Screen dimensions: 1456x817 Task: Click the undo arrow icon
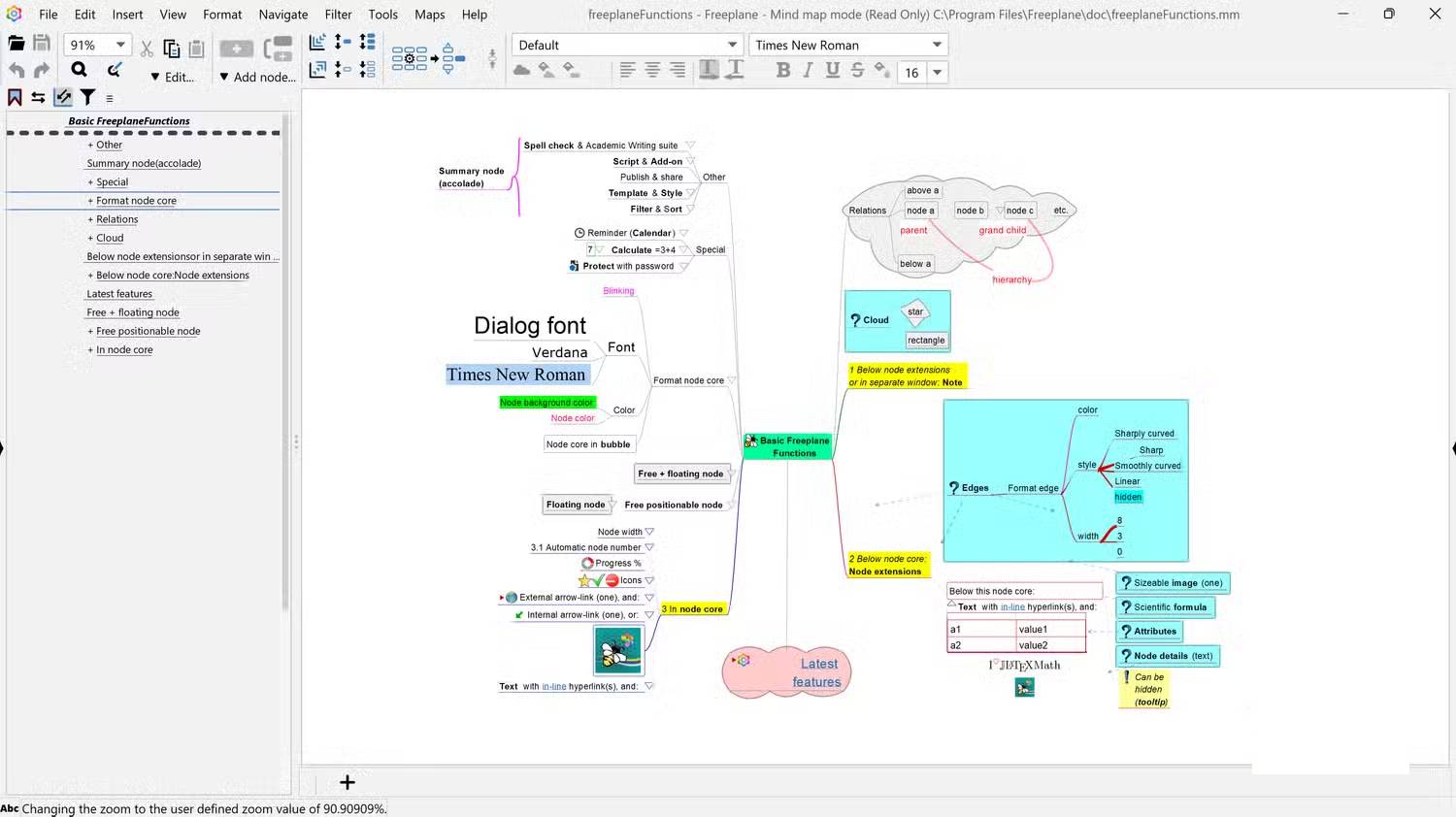[17, 70]
